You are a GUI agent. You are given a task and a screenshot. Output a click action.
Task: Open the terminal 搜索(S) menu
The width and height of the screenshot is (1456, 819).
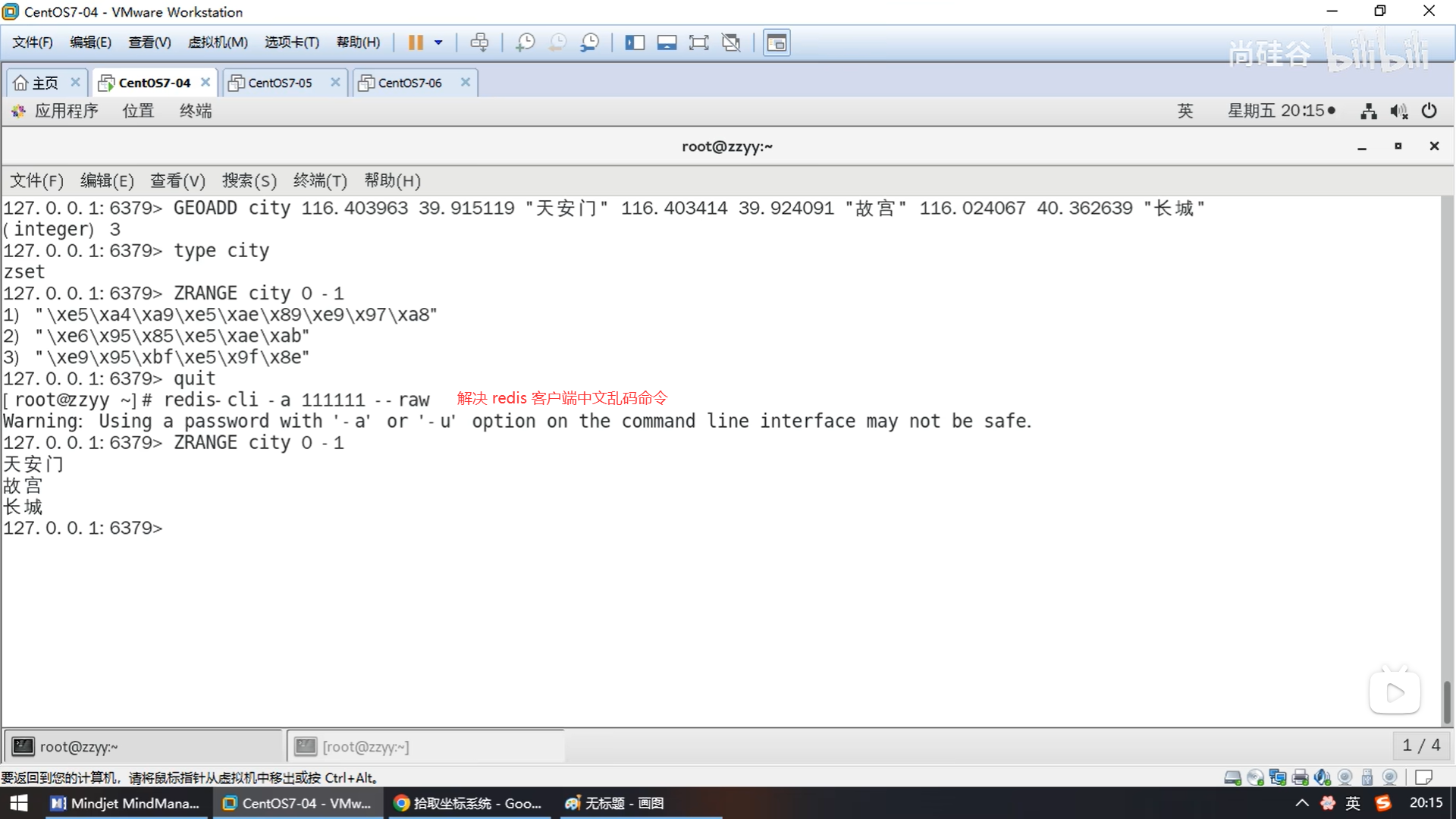[x=249, y=180]
